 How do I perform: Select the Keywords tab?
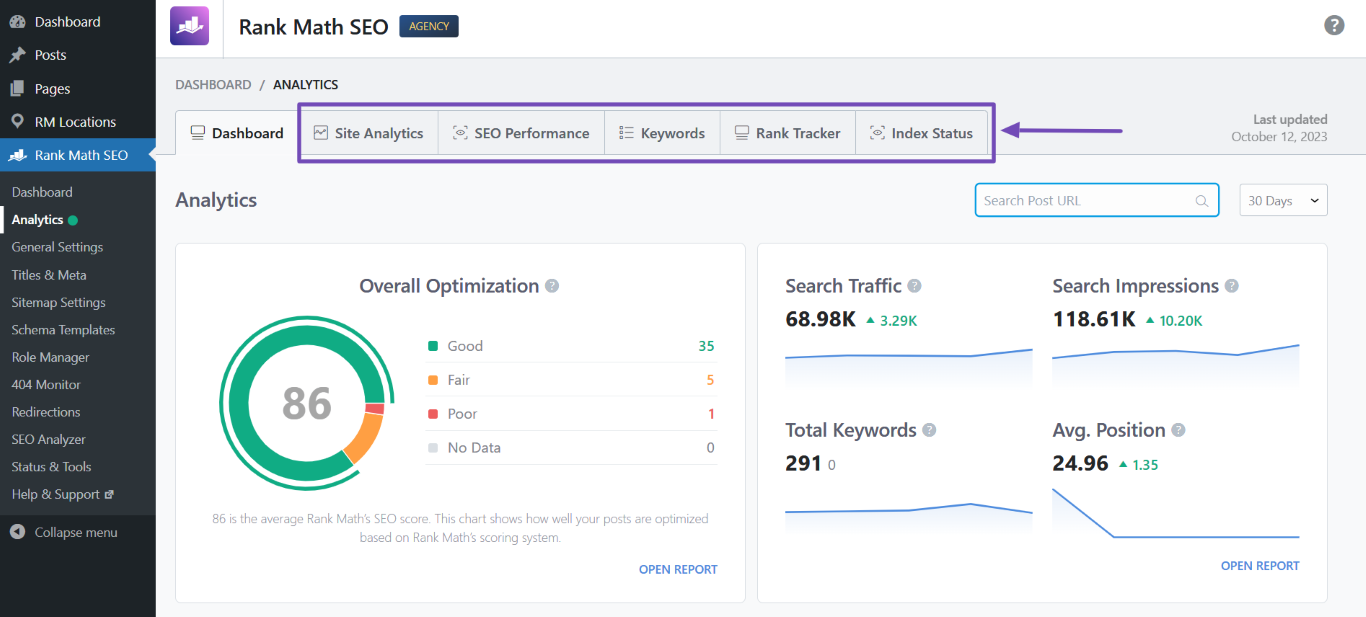tap(662, 133)
